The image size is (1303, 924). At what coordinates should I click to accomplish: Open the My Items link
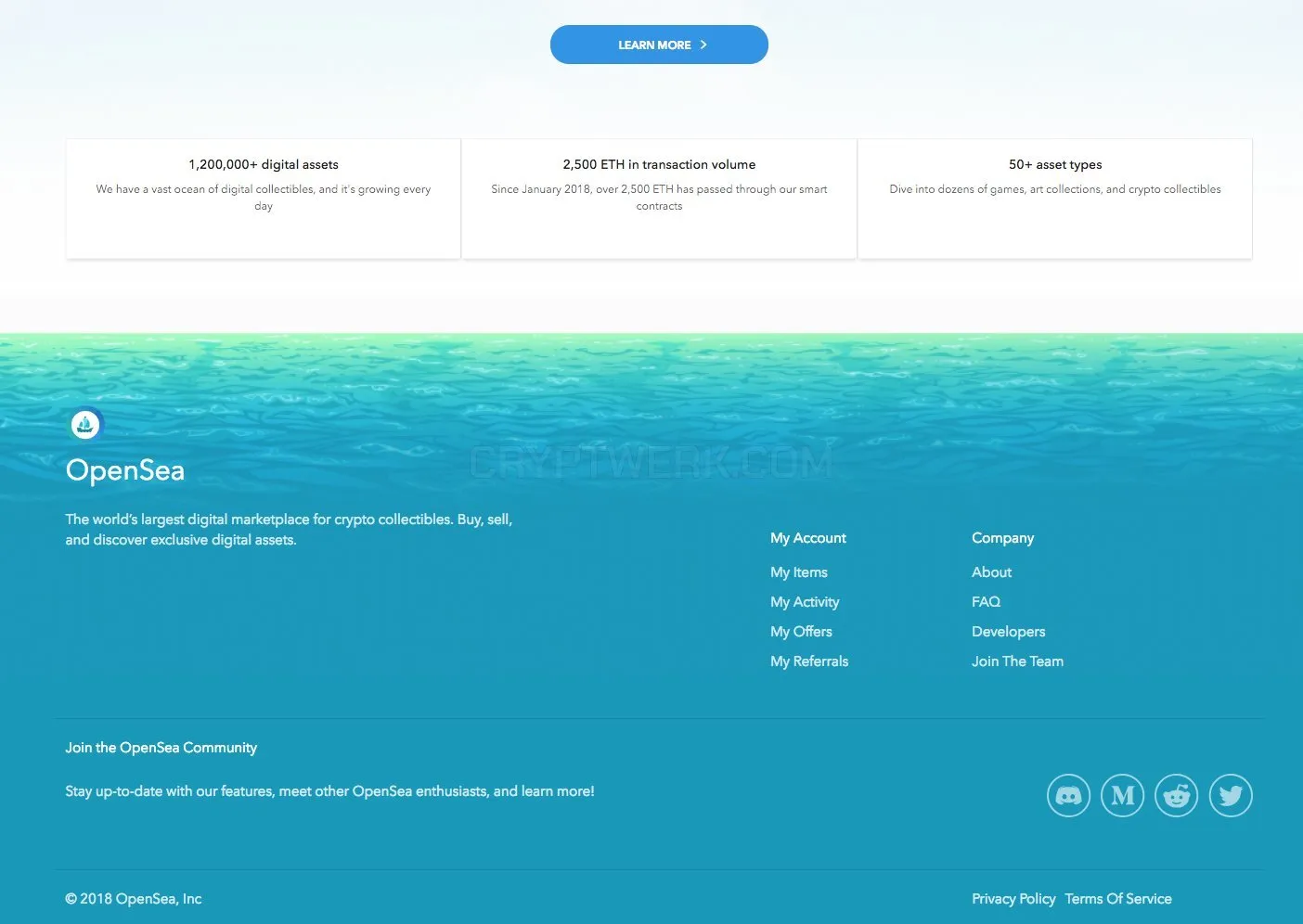point(799,572)
